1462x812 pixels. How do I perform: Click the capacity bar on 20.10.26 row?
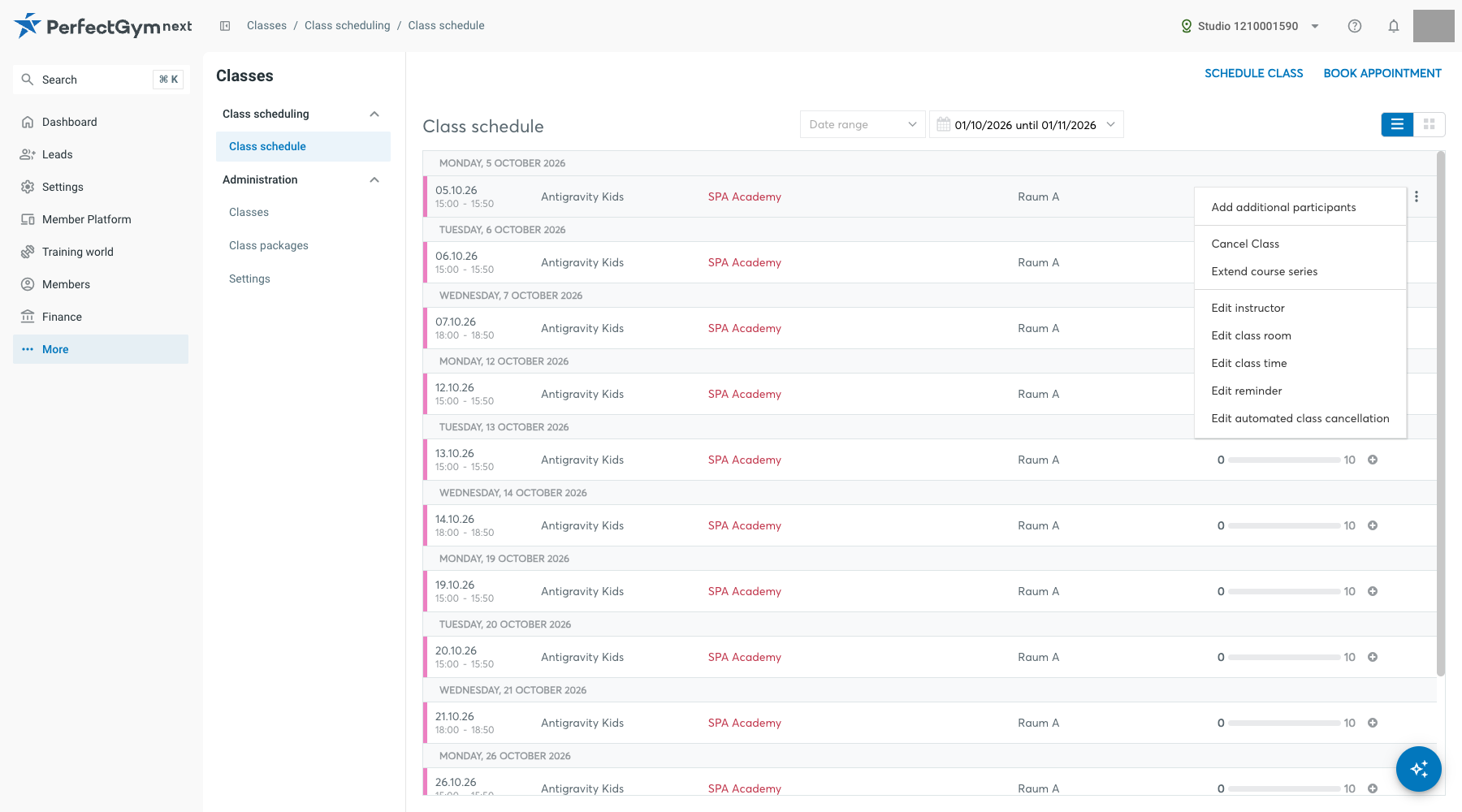tap(1284, 657)
